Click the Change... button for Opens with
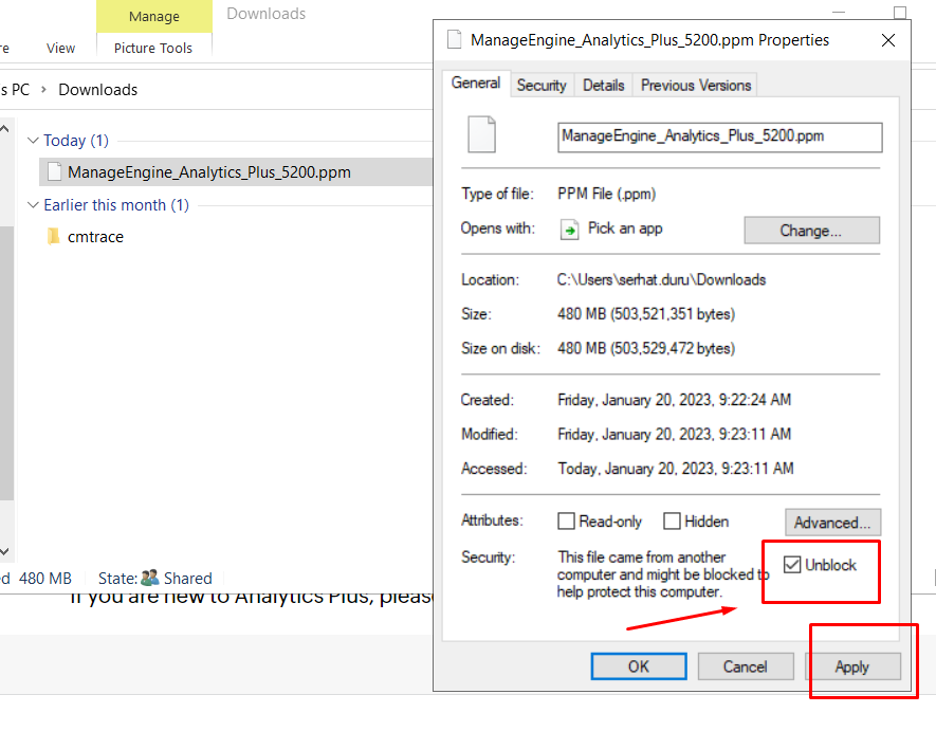Image resolution: width=936 pixels, height=732 pixels. tap(812, 230)
